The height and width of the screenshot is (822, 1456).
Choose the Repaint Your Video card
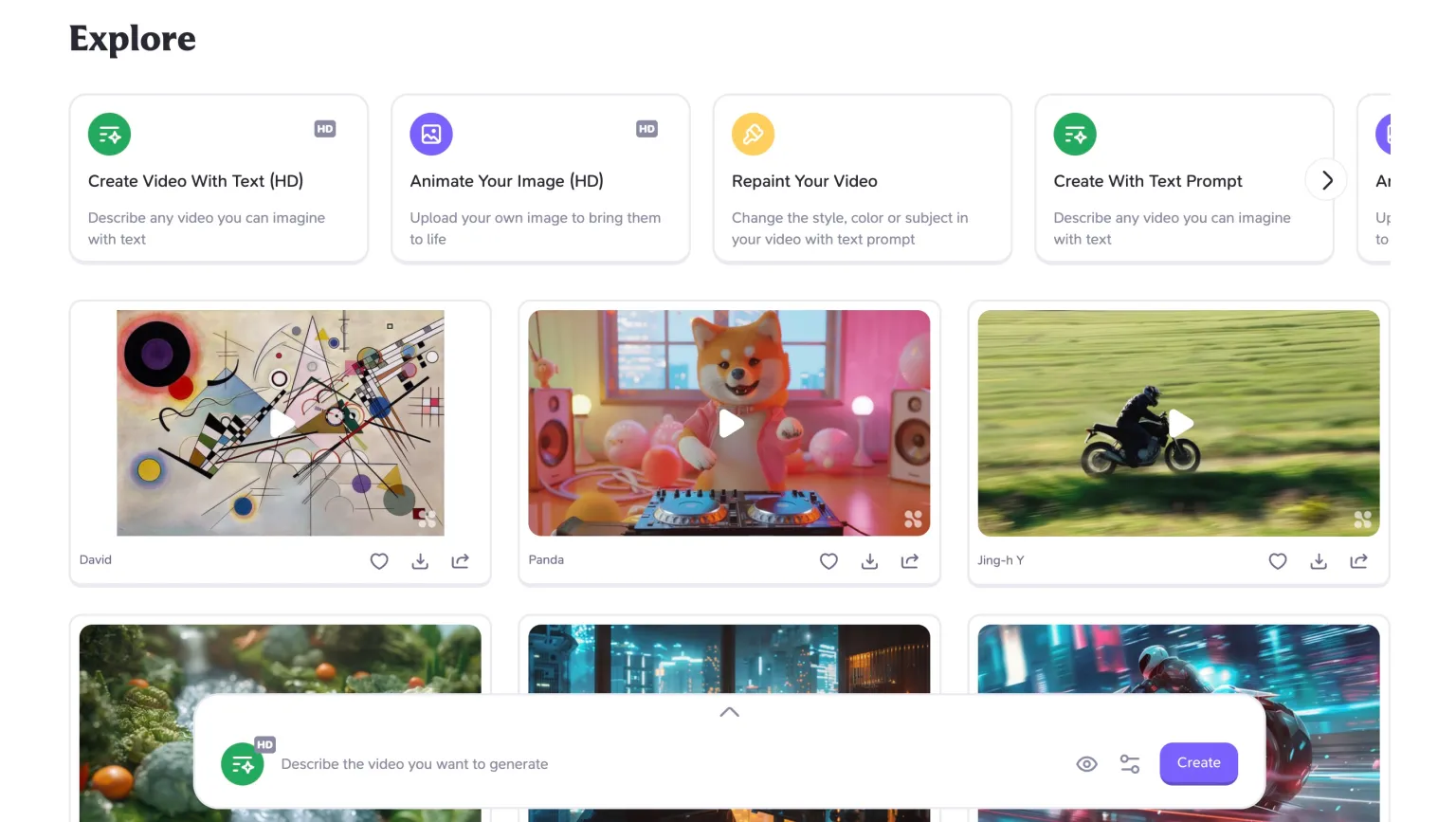click(x=862, y=179)
